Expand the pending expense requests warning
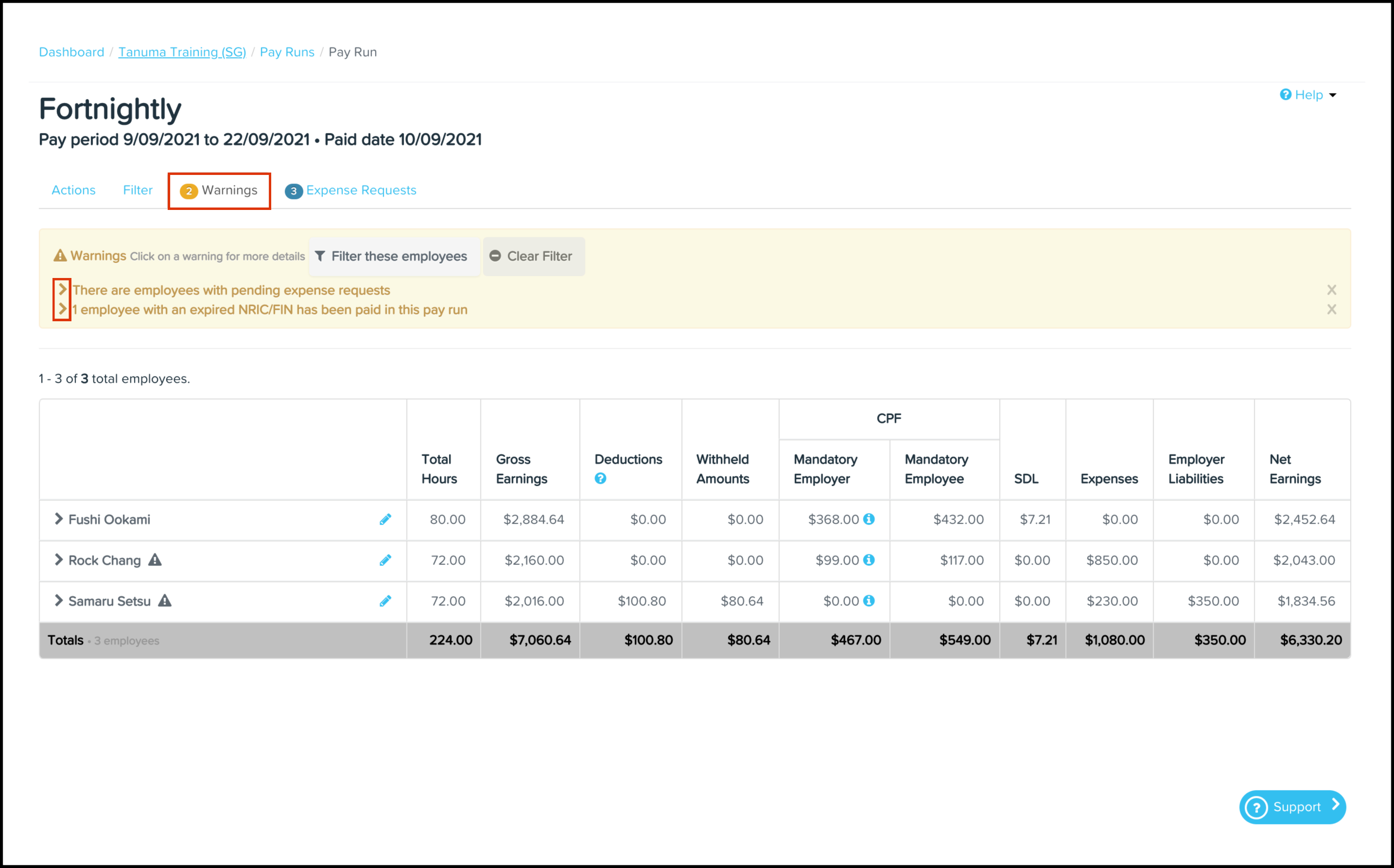The width and height of the screenshot is (1394, 868). click(63, 289)
